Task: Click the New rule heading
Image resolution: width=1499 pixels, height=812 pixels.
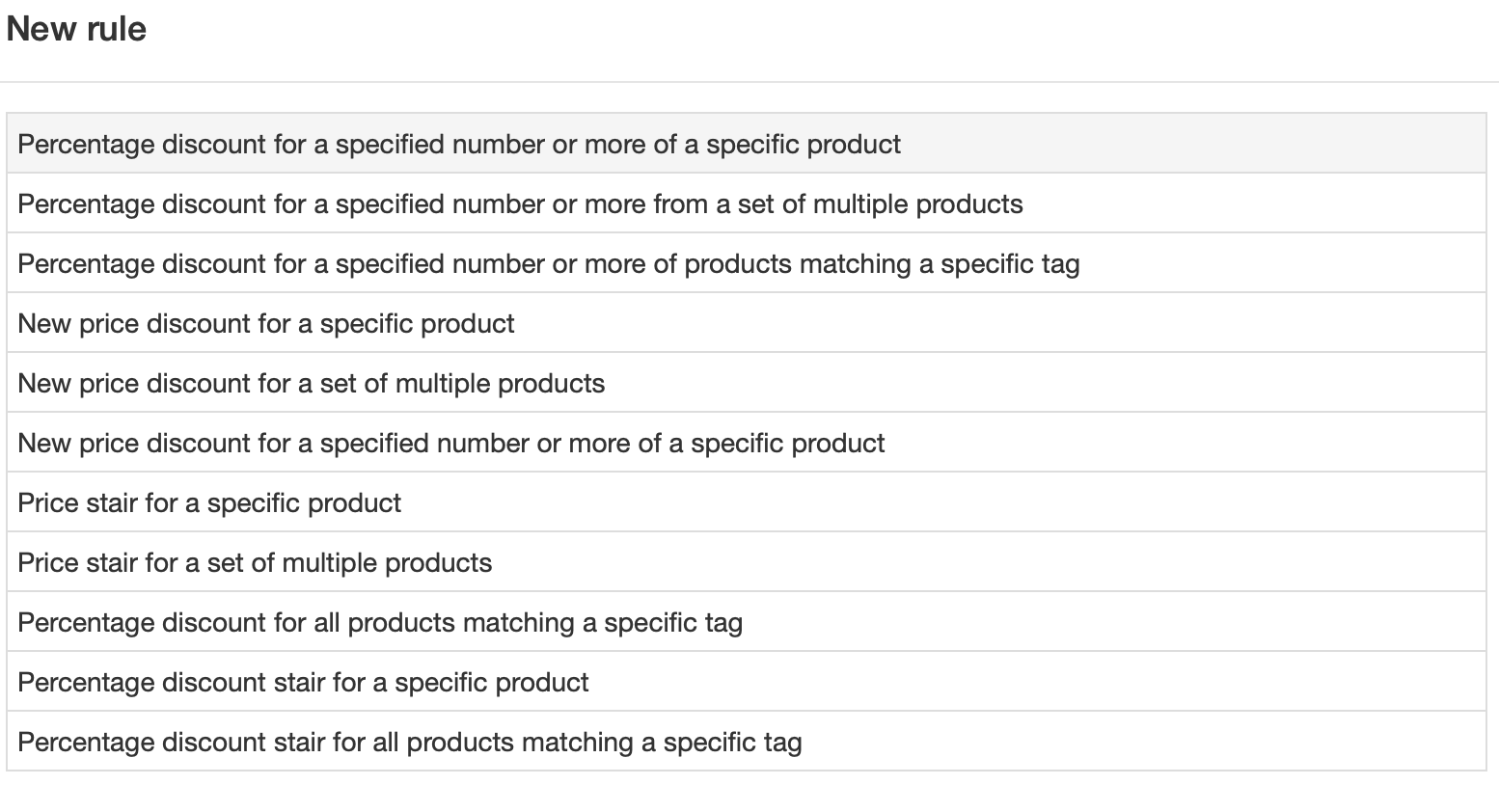Action: (76, 29)
